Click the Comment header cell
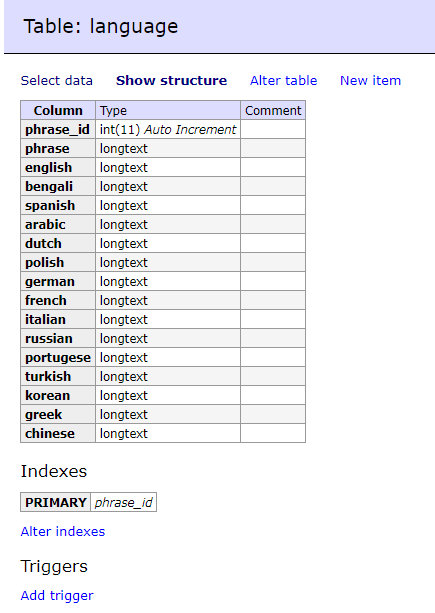435x613 pixels. click(273, 110)
